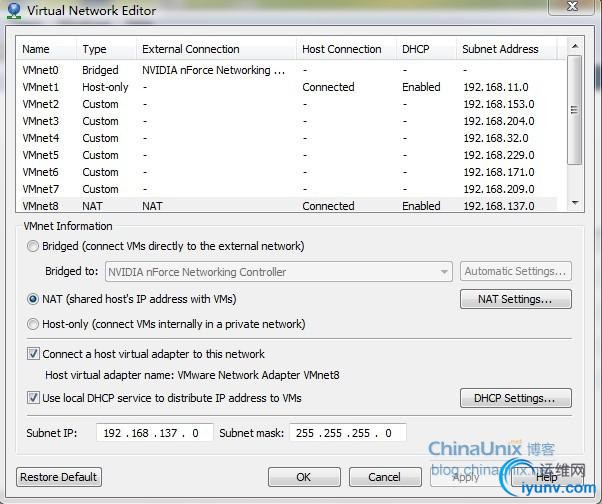602x504 pixels.
Task: Toggle Connect a host virtual adapter checkbox
Action: click(33, 354)
